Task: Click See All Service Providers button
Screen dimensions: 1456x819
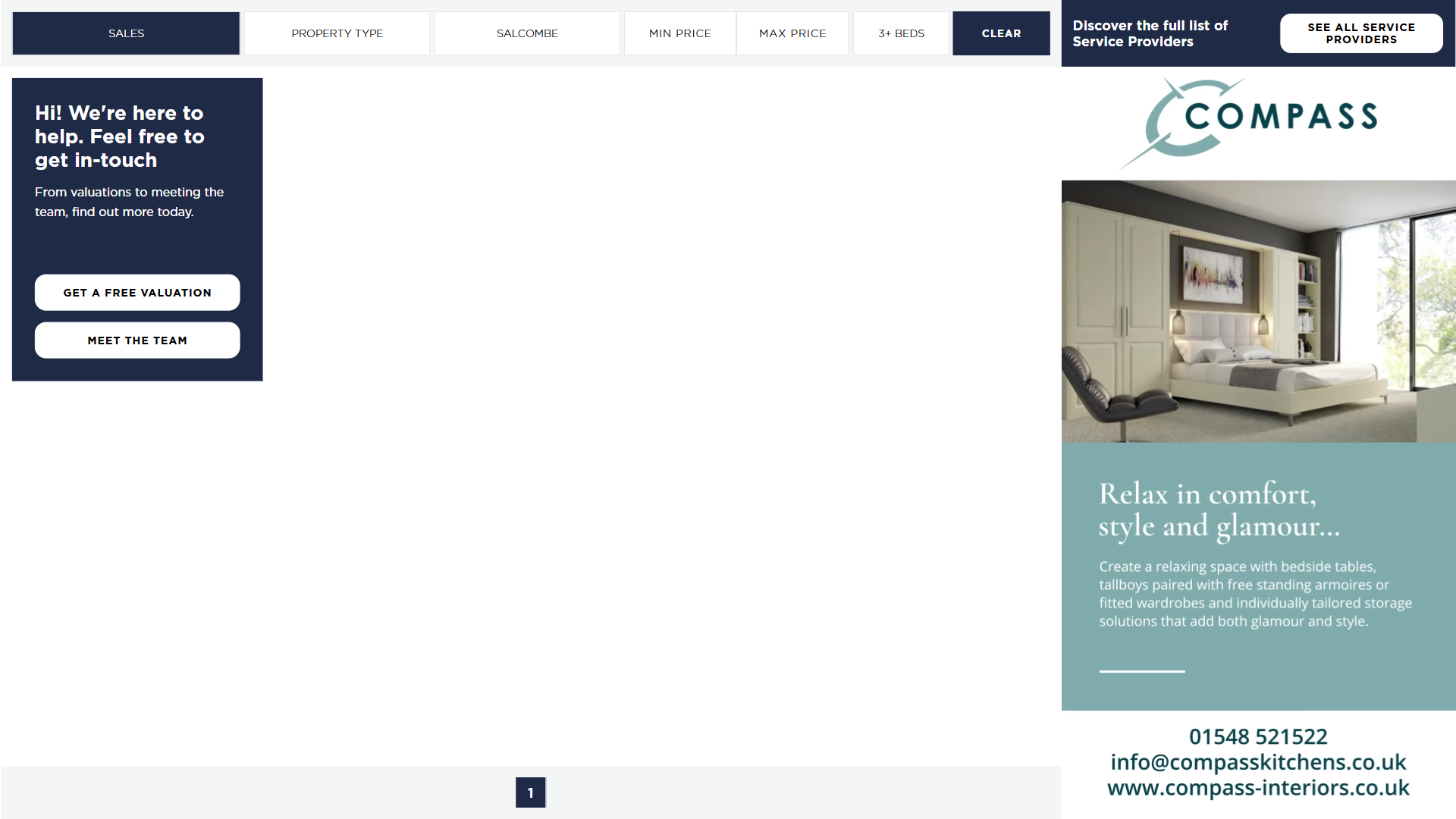Action: pyautogui.click(x=1361, y=33)
